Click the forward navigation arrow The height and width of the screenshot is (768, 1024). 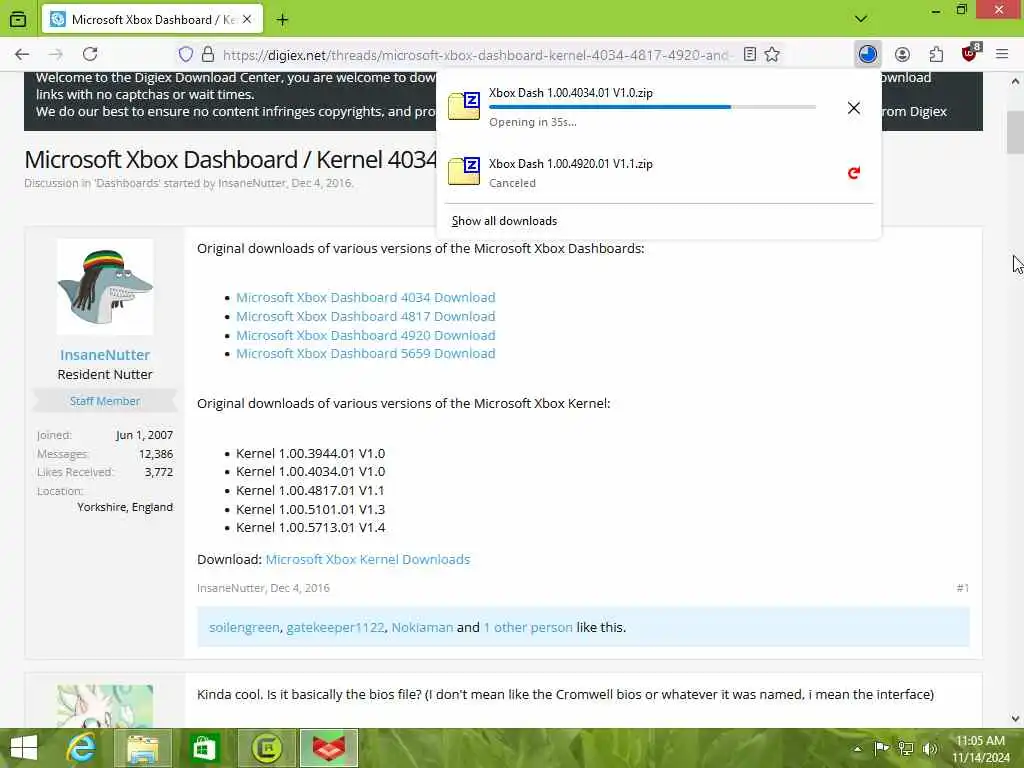[x=56, y=54]
